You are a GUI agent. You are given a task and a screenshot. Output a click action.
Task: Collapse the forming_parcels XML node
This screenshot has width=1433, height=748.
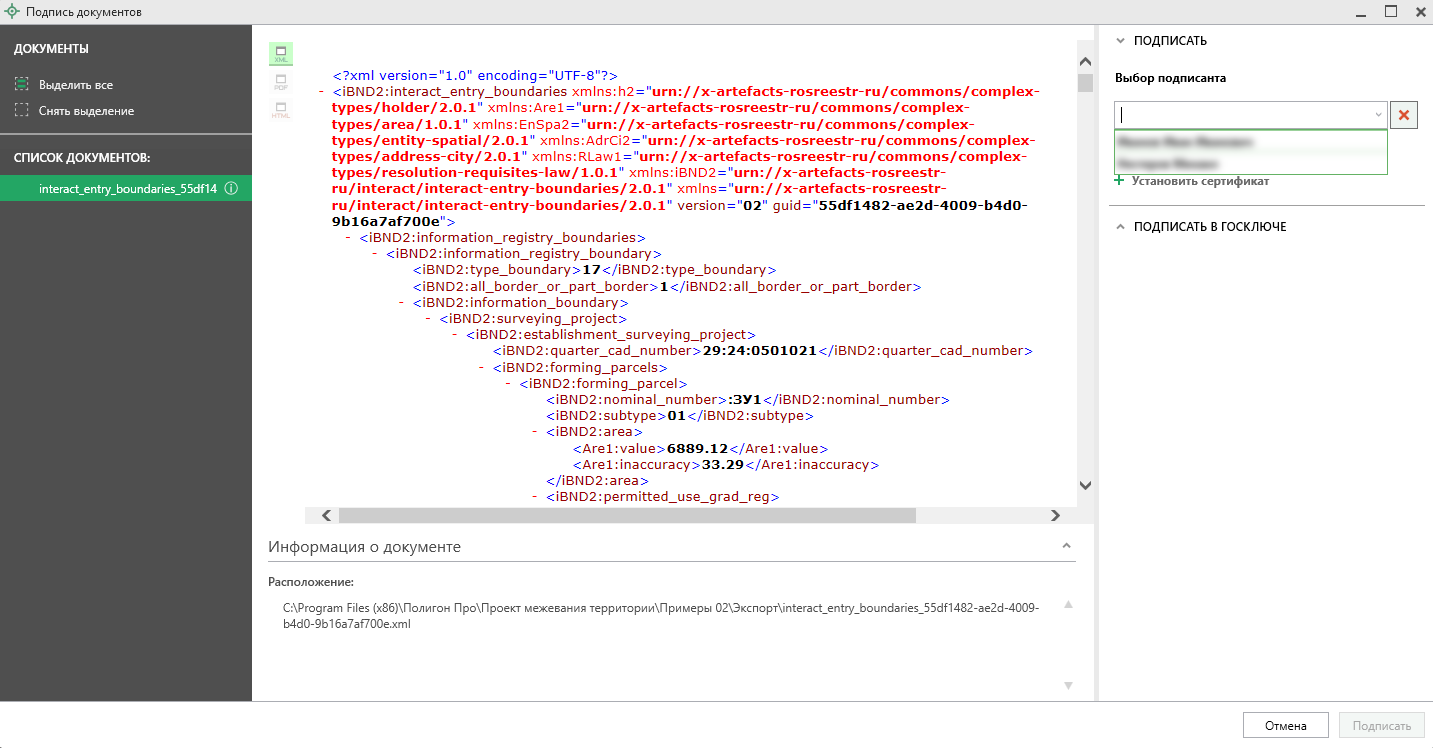point(483,367)
